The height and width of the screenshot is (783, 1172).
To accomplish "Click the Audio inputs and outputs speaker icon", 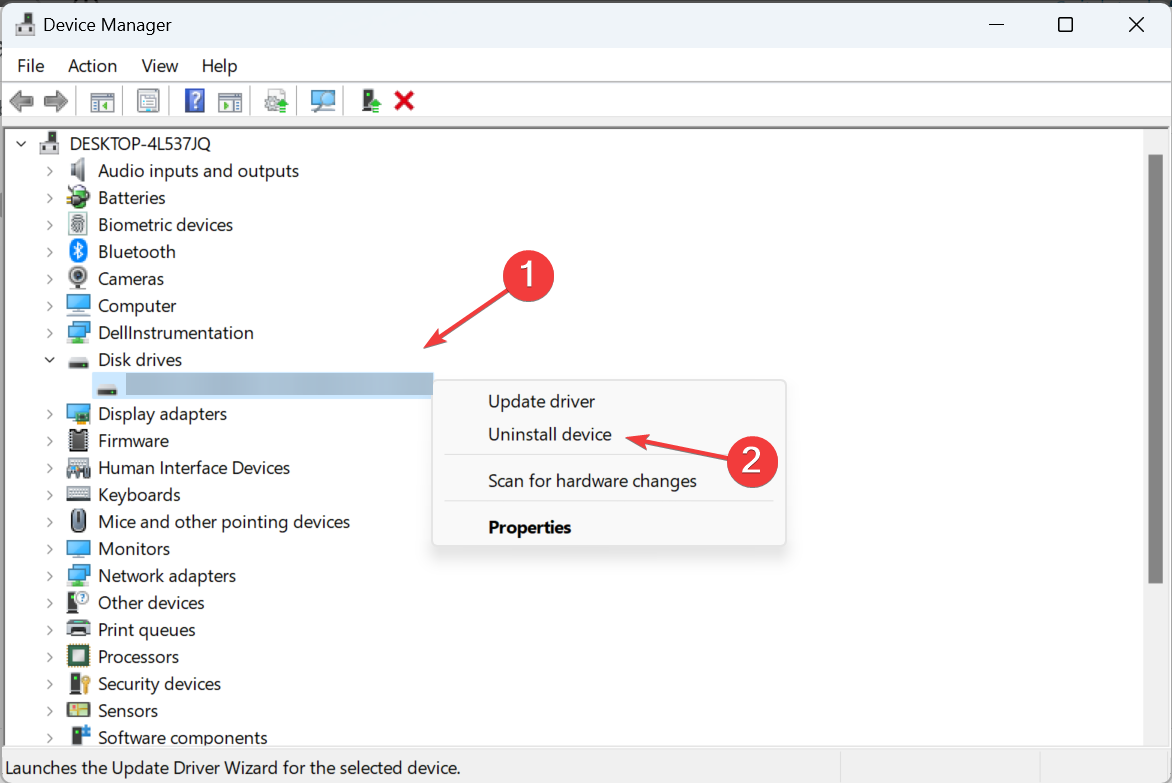I will pyautogui.click(x=78, y=170).
